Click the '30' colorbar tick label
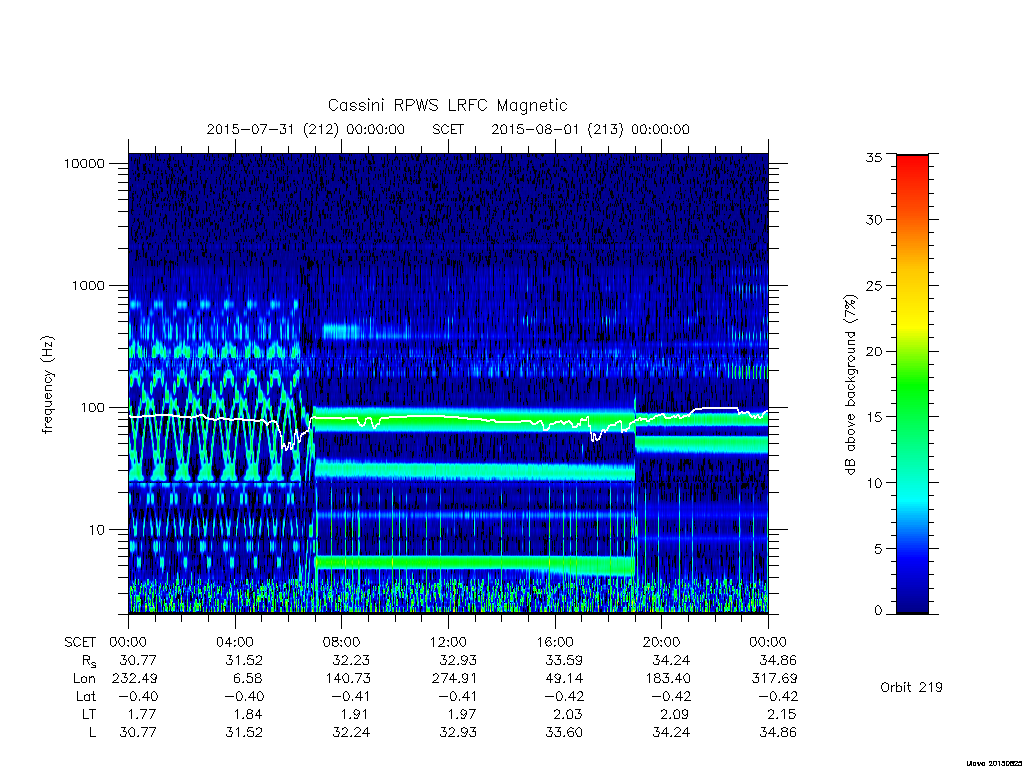This screenshot has height=768, width=1024. [x=873, y=219]
